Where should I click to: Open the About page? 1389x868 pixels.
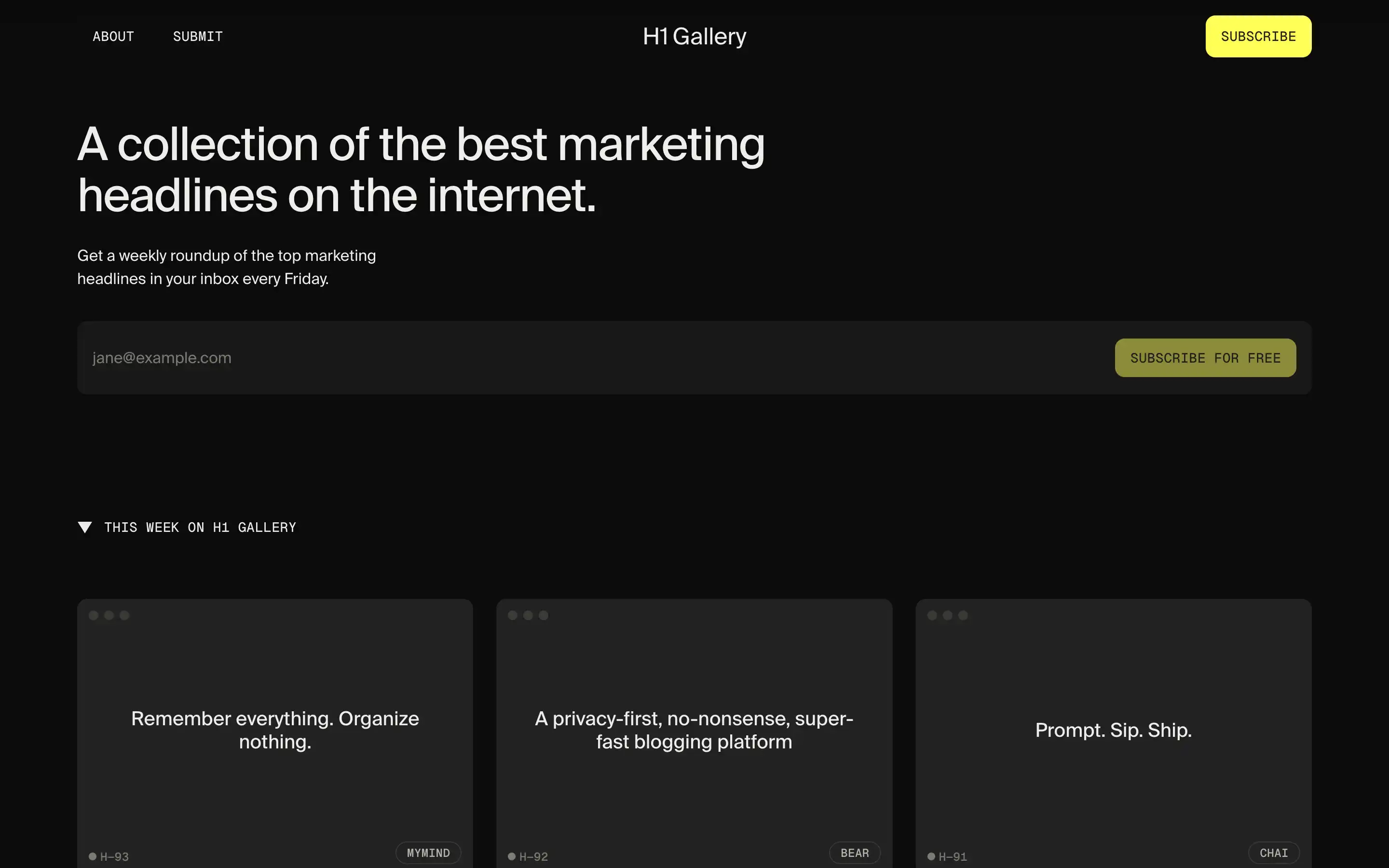[113, 36]
